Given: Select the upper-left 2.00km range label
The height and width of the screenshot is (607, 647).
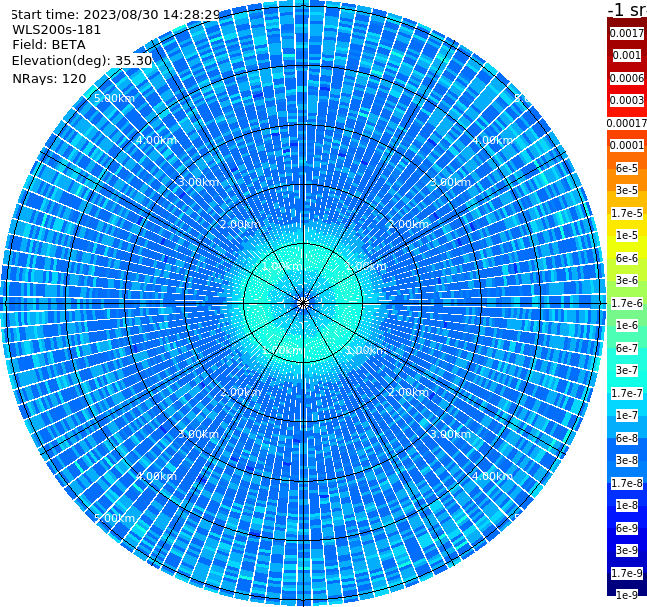Looking at the screenshot, I should point(241,224).
